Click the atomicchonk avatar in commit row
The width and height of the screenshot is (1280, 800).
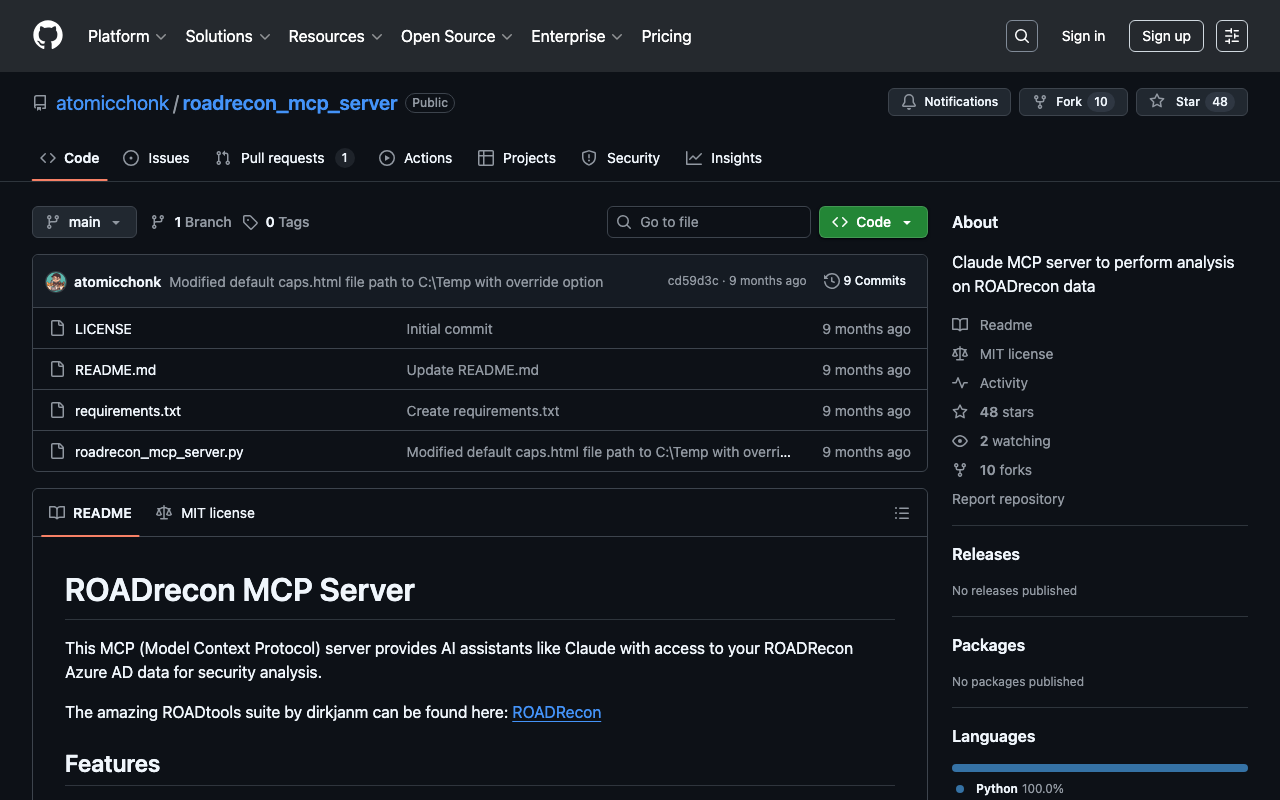(56, 282)
